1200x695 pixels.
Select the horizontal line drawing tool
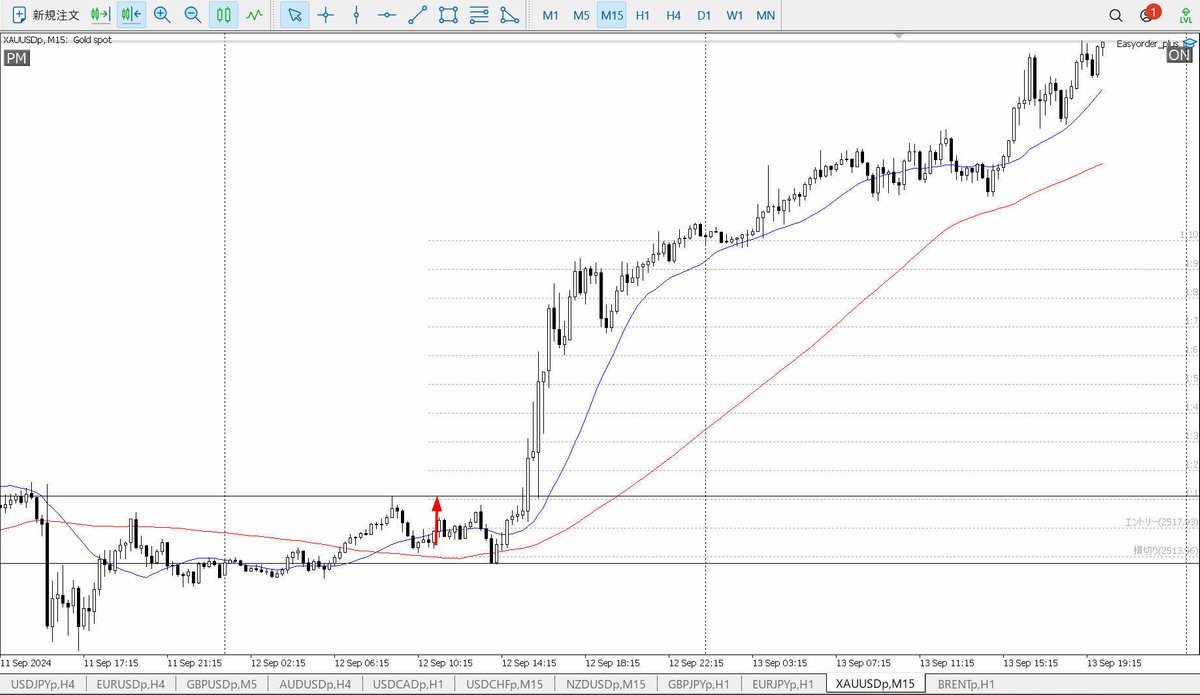pos(387,15)
